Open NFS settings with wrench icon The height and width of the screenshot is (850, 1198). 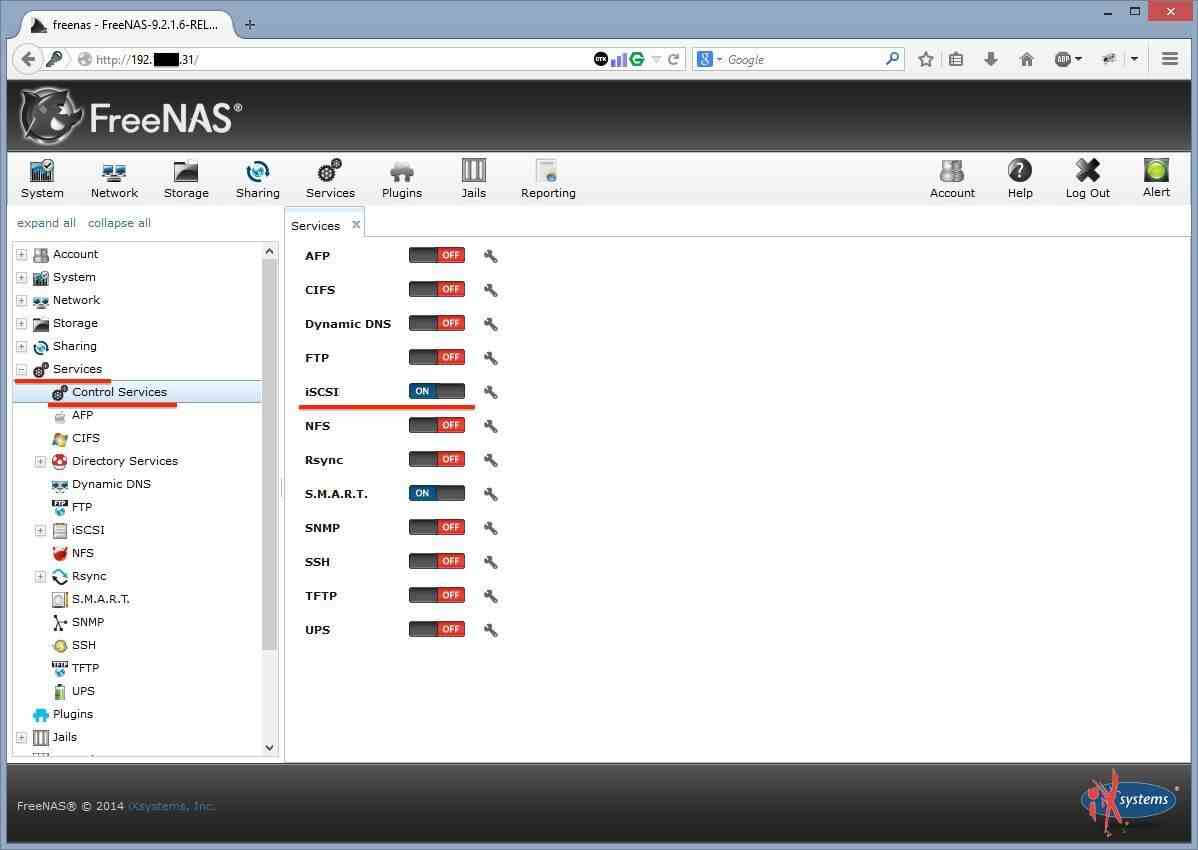click(x=491, y=426)
